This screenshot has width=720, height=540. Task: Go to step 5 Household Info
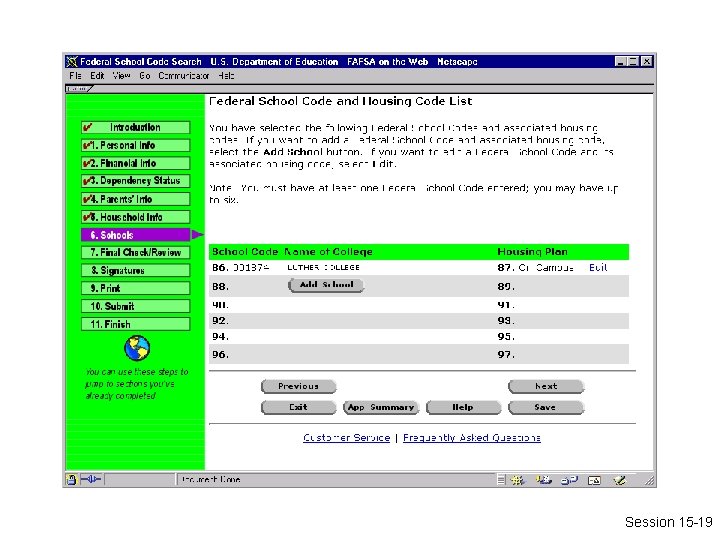coord(135,217)
